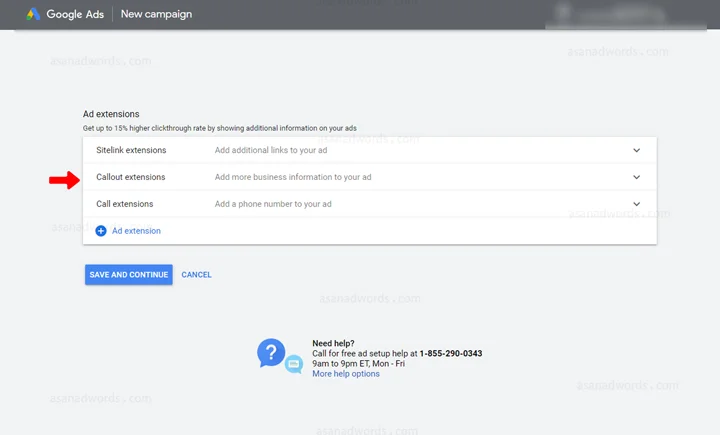Click the Ad extension link text
720x435 pixels.
[x=136, y=231]
